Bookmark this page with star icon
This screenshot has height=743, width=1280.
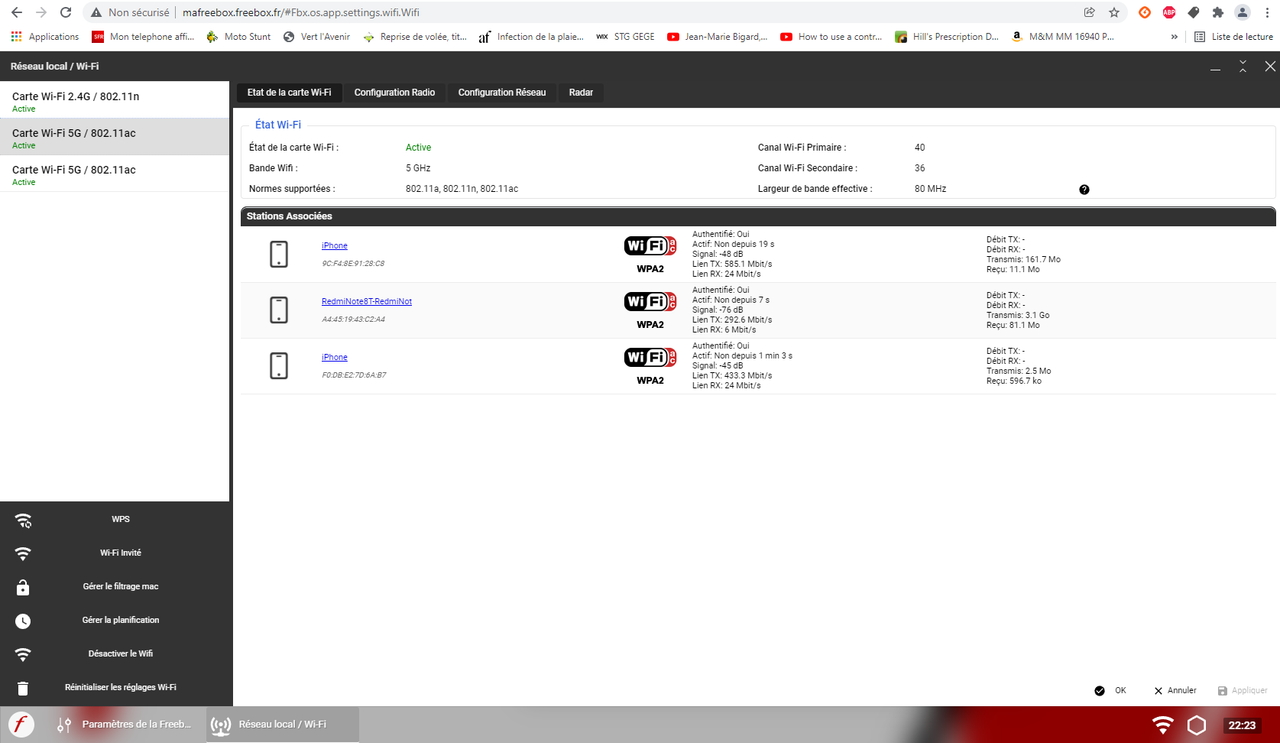click(x=1114, y=13)
